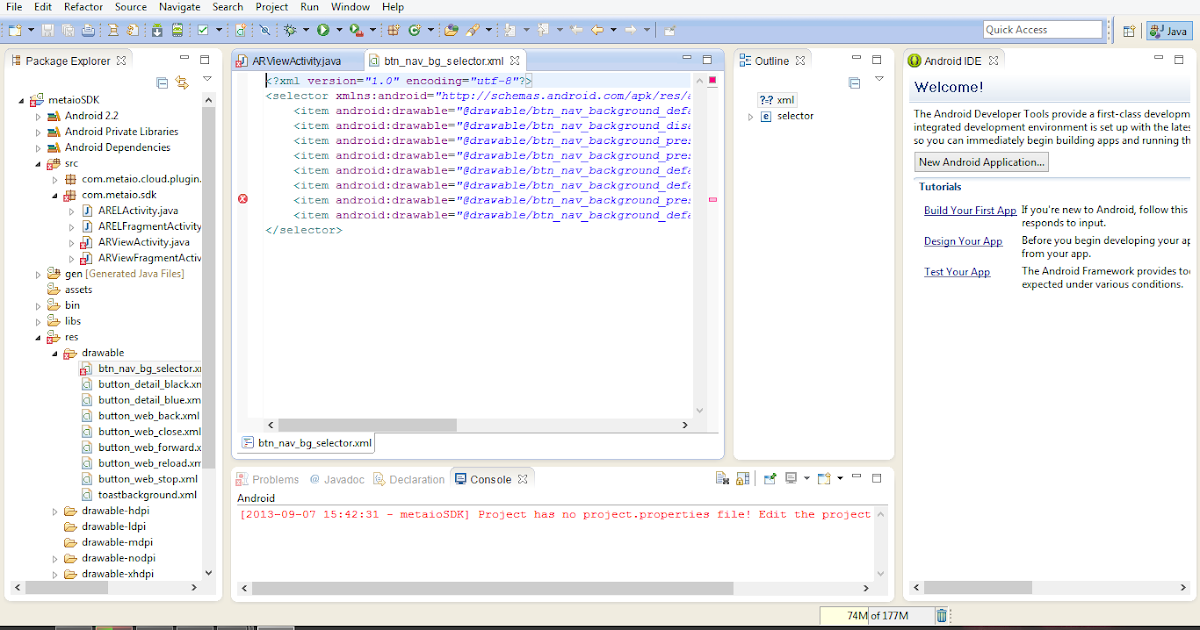Click the Open Type toolbar icon

(451, 30)
